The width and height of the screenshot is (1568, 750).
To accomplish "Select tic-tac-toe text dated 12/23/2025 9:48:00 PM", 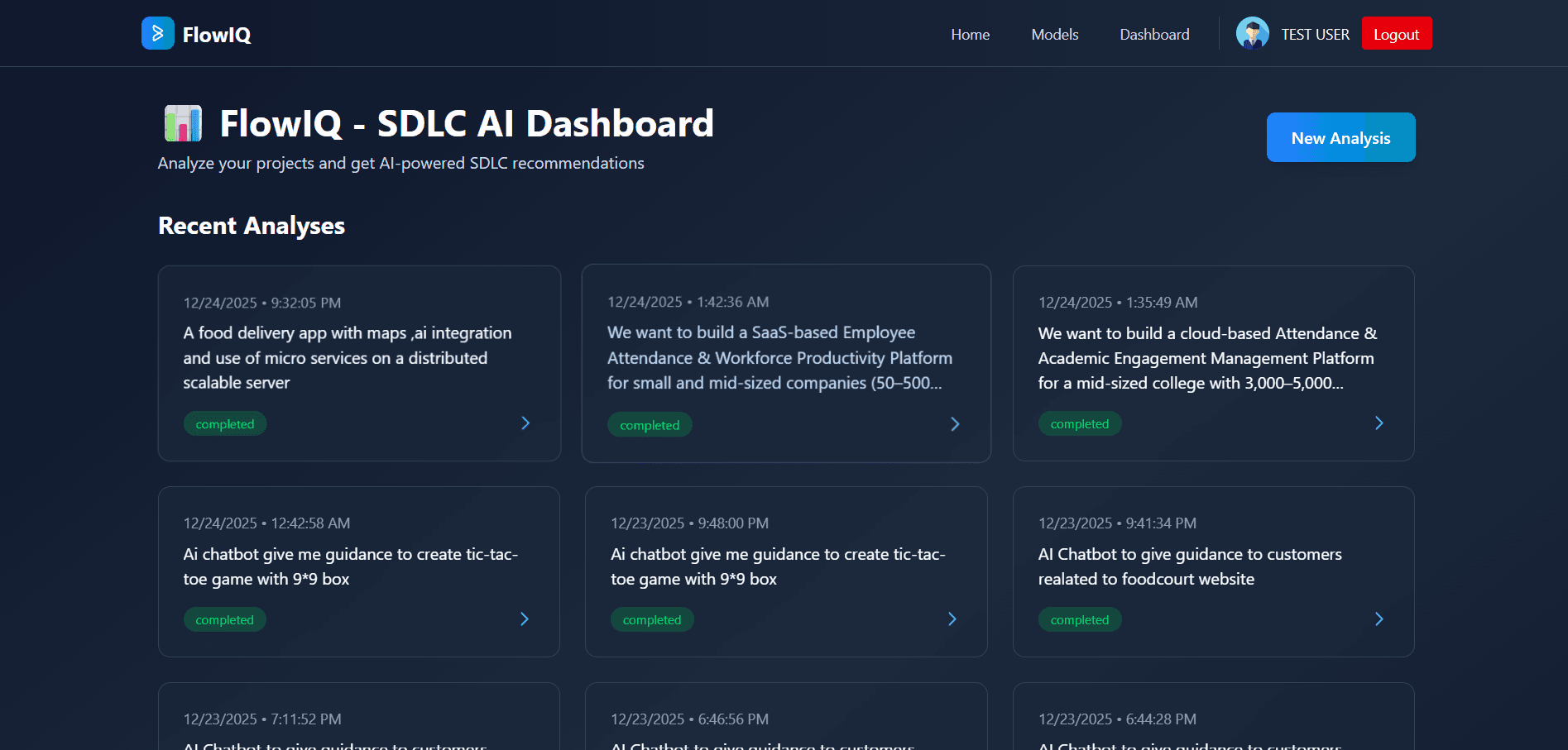I will tap(778, 566).
